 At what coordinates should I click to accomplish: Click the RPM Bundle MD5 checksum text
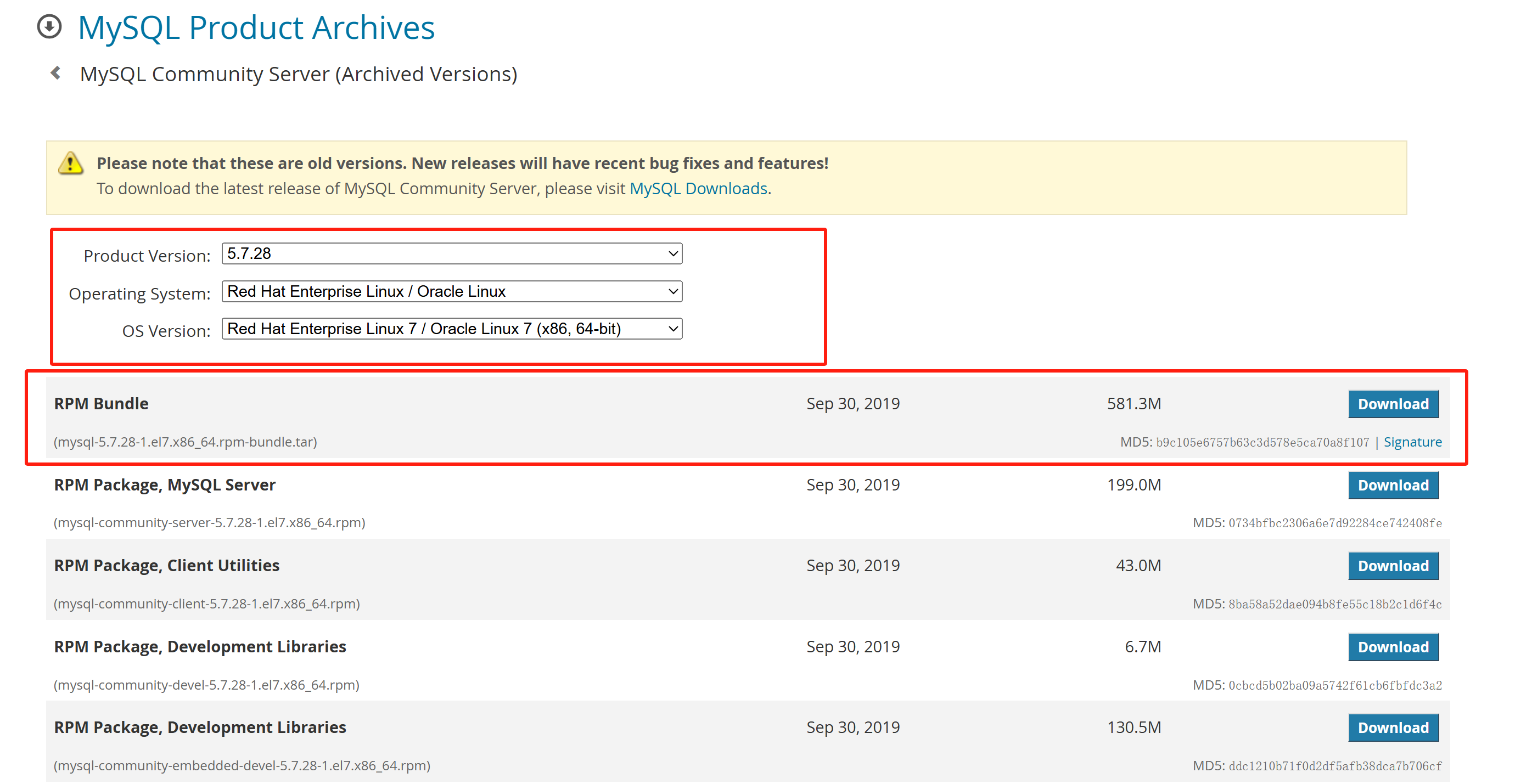(x=1261, y=442)
